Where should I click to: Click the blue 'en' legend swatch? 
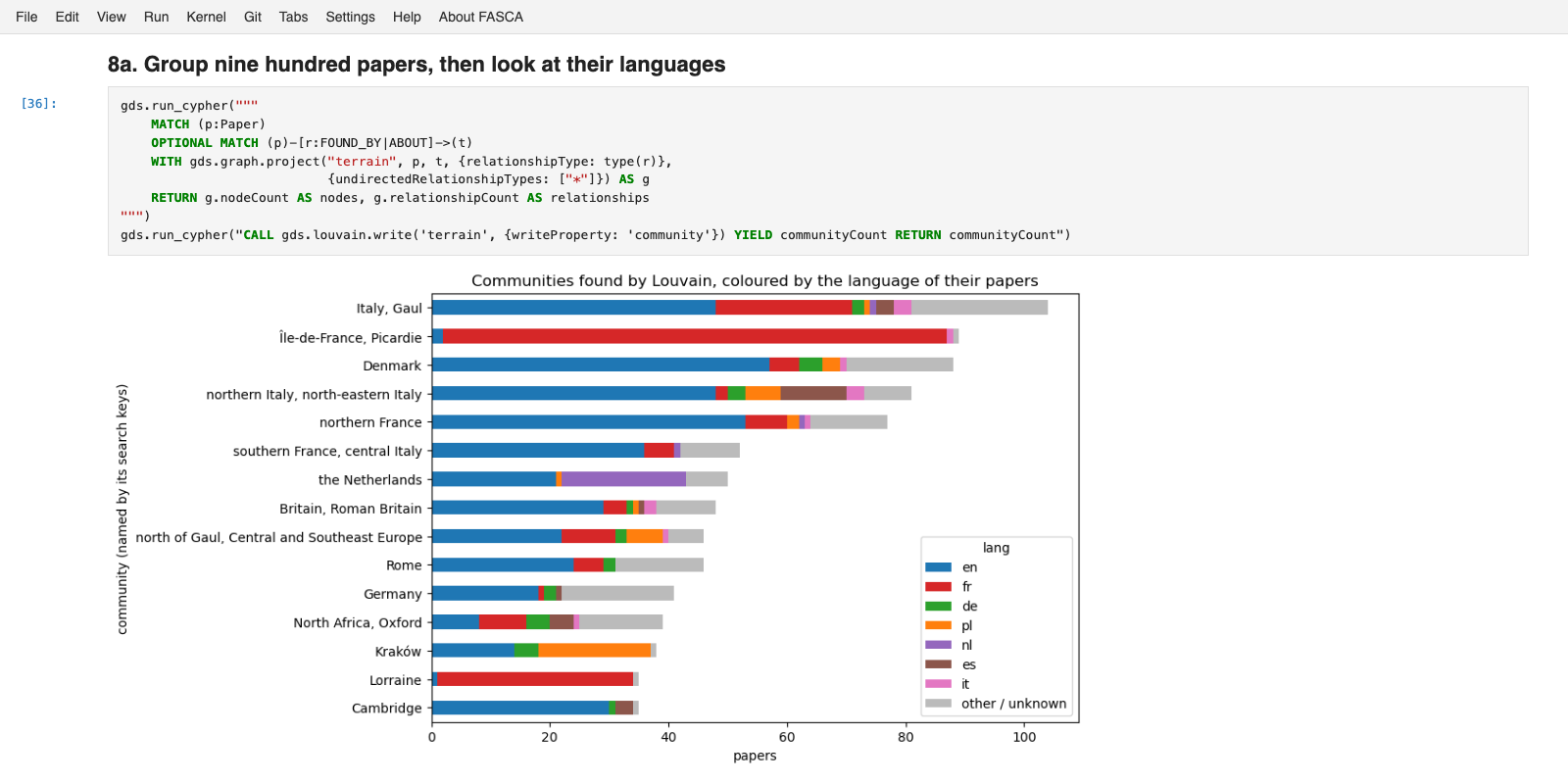938,567
